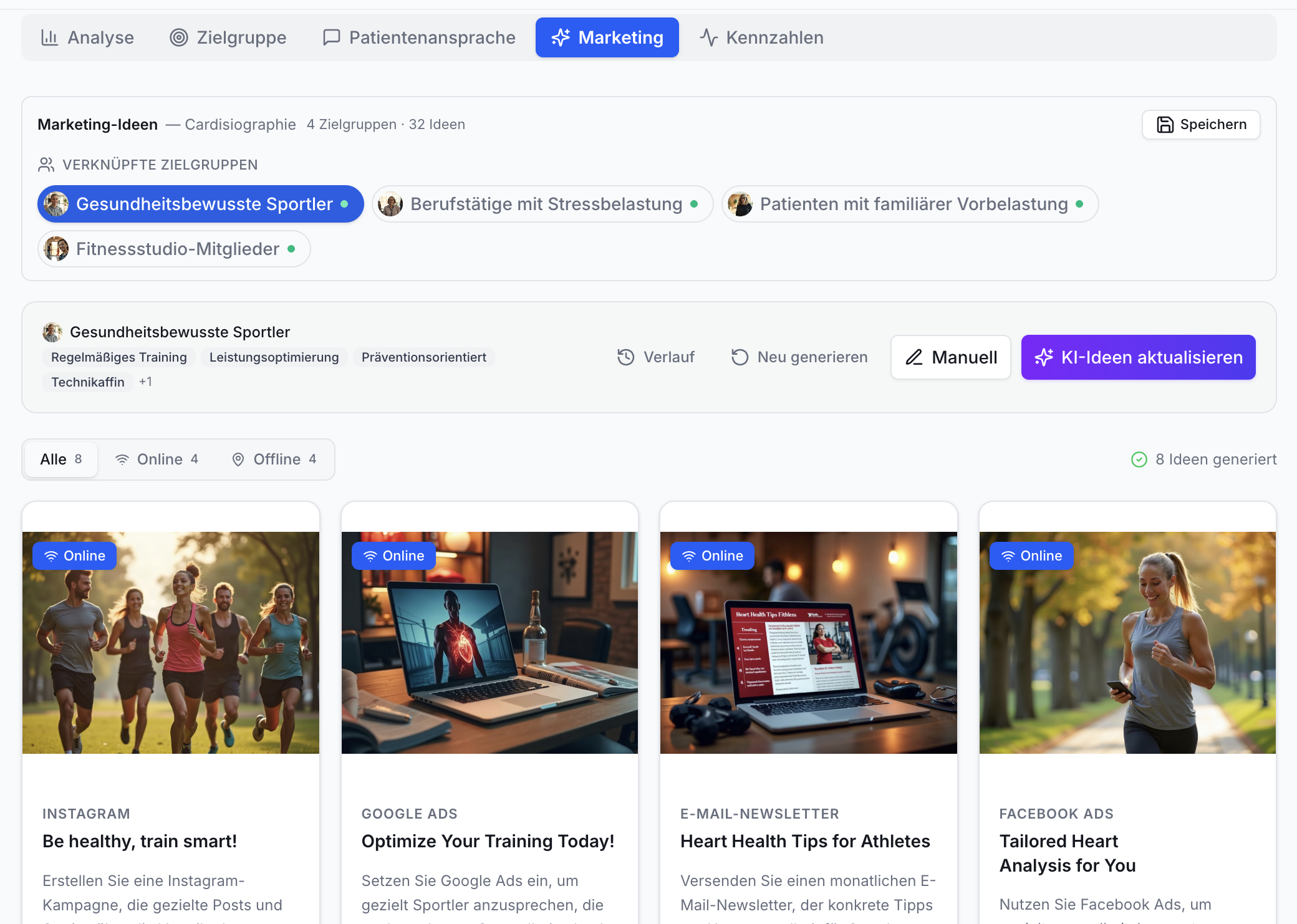The height and width of the screenshot is (924, 1297).
Task: Click the Online badge on the Instagram card
Action: click(75, 556)
